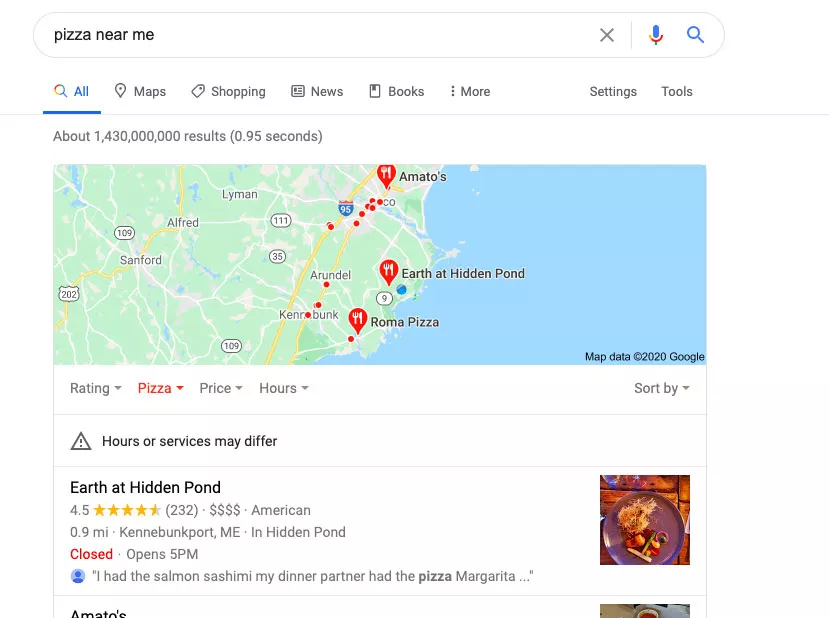Switch to the Shopping tab

click(228, 91)
